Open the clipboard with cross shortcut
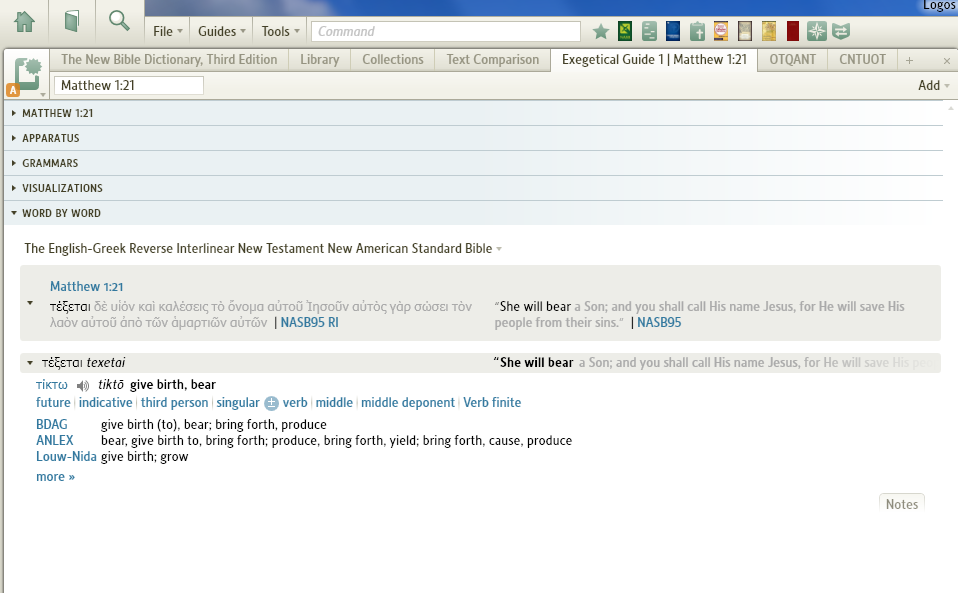Image resolution: width=958 pixels, height=593 pixels. (x=697, y=31)
